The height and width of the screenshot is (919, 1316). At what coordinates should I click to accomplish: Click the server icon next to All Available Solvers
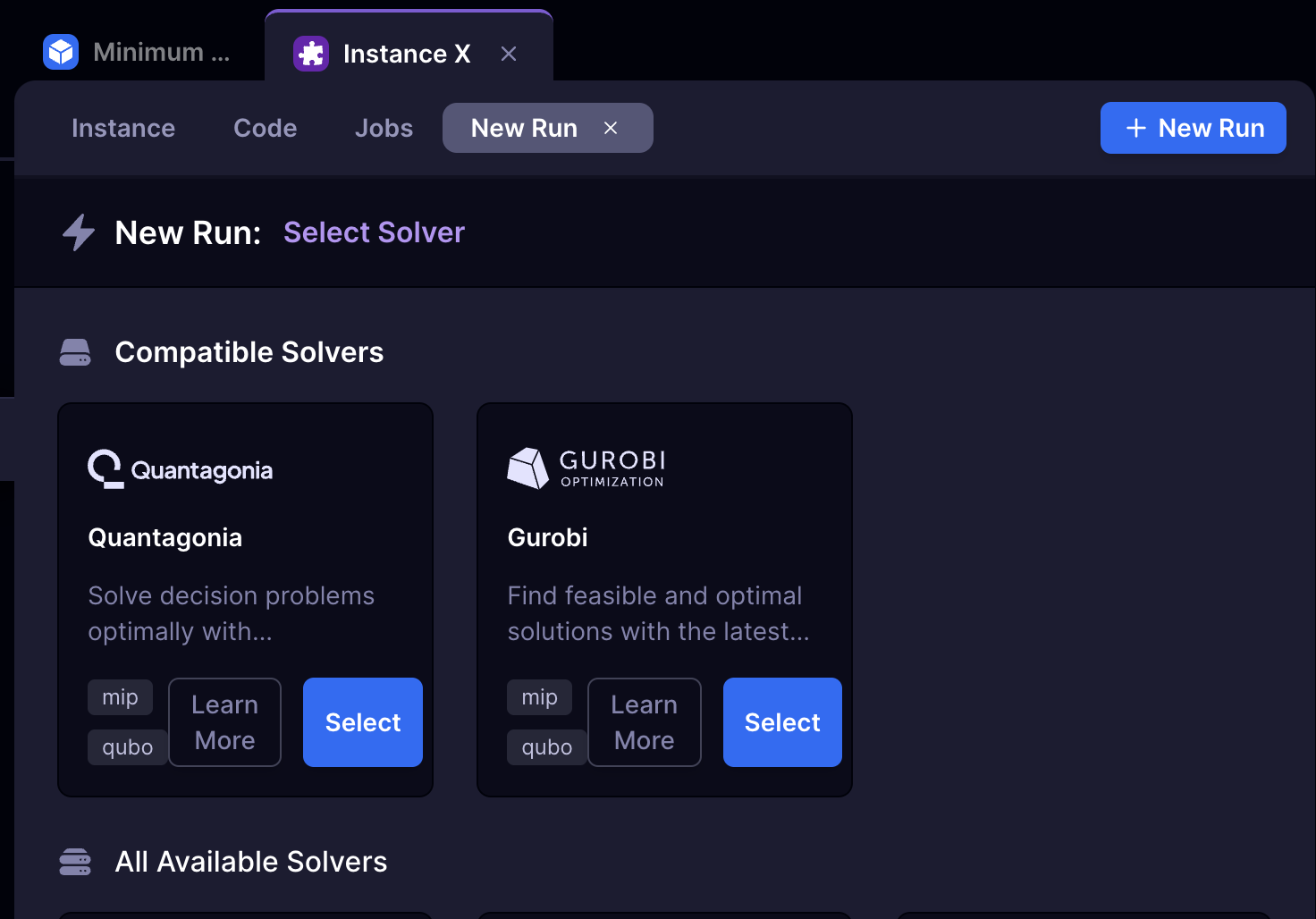(x=75, y=862)
